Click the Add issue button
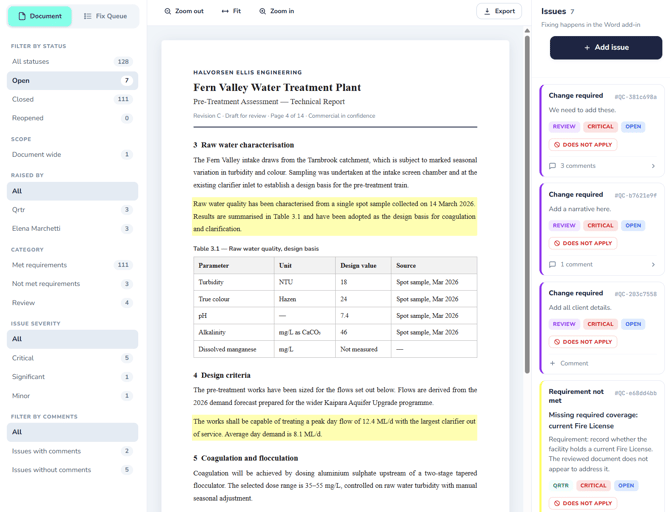 coord(606,47)
